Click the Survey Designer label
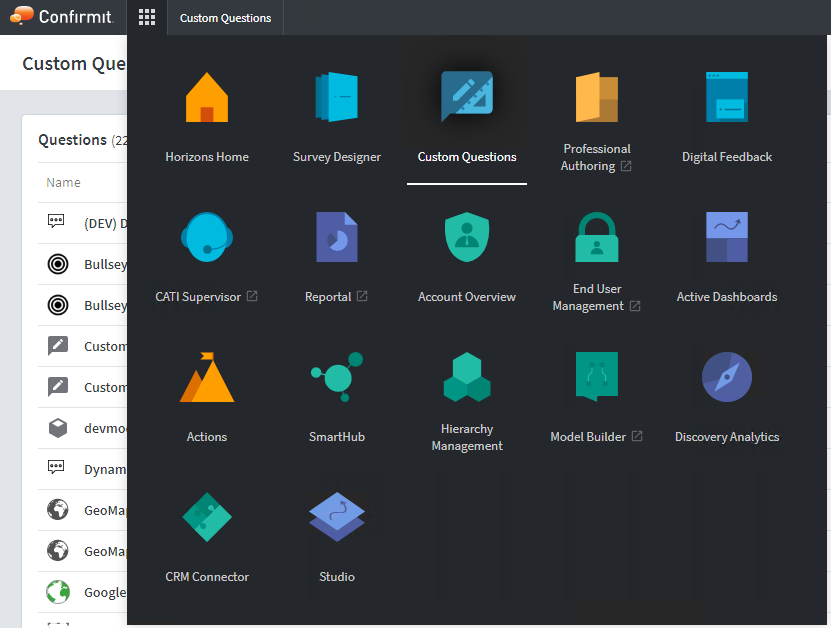Screen dimensions: 831x628 [x=337, y=157]
